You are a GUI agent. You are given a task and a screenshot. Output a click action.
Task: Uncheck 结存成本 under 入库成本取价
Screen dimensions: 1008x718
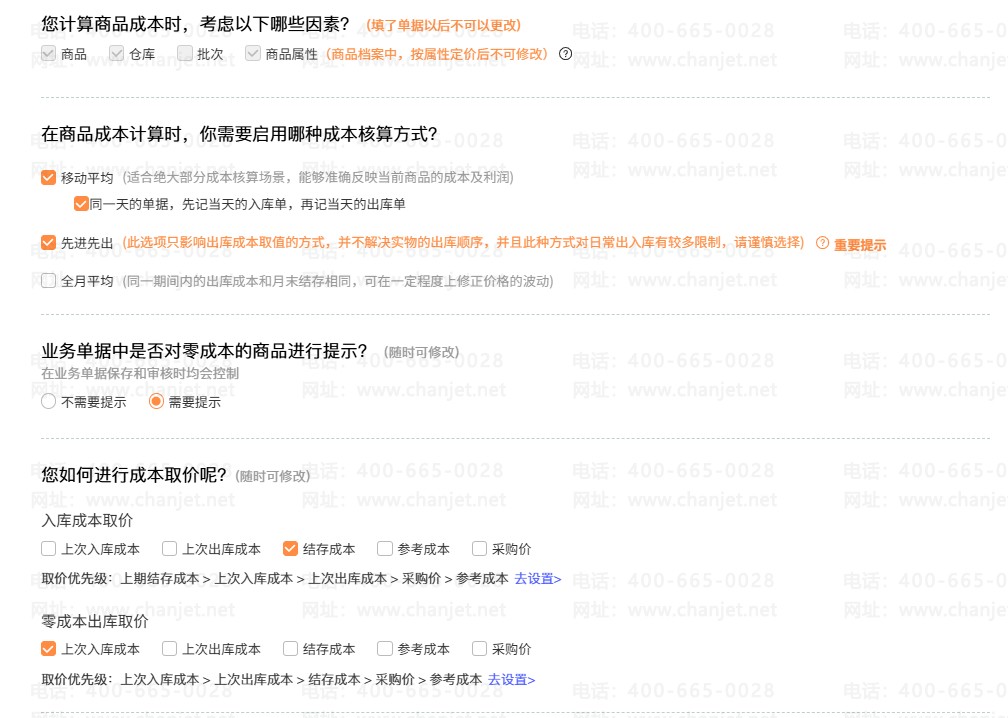point(290,548)
